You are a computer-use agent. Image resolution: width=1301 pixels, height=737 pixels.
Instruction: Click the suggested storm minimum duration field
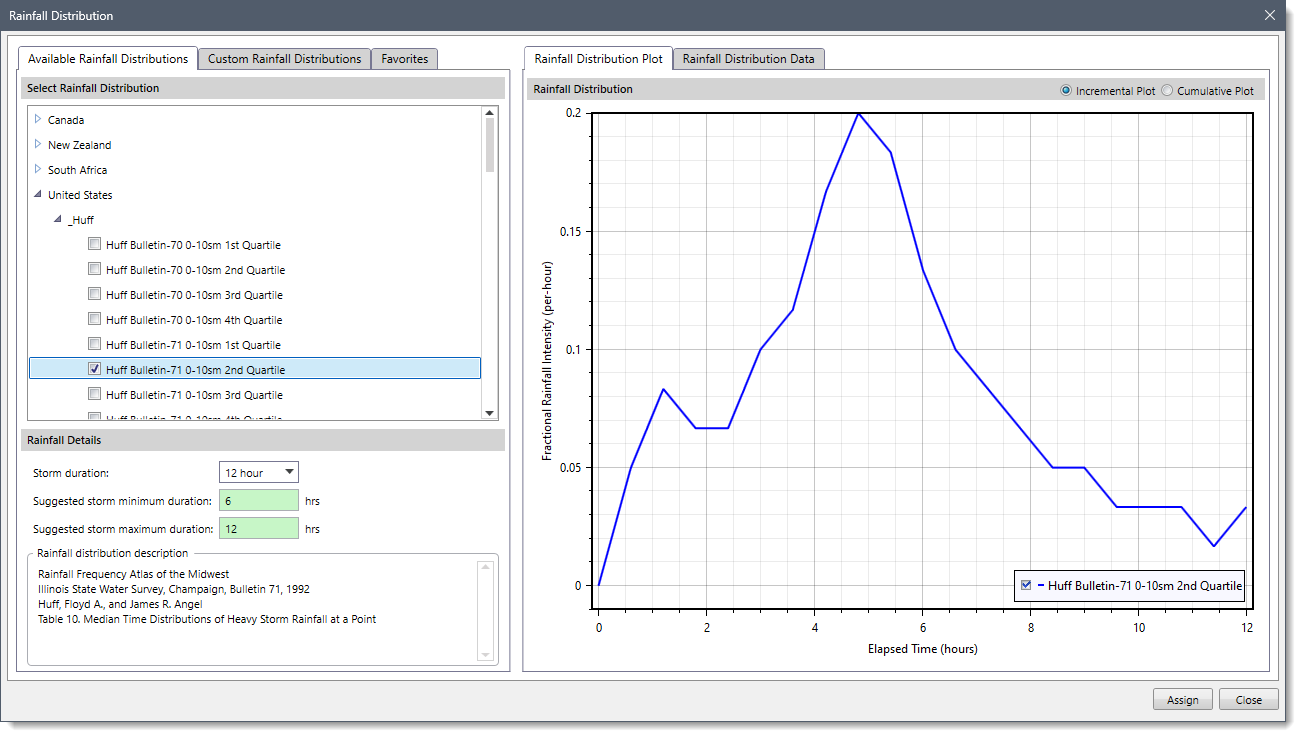pos(258,500)
